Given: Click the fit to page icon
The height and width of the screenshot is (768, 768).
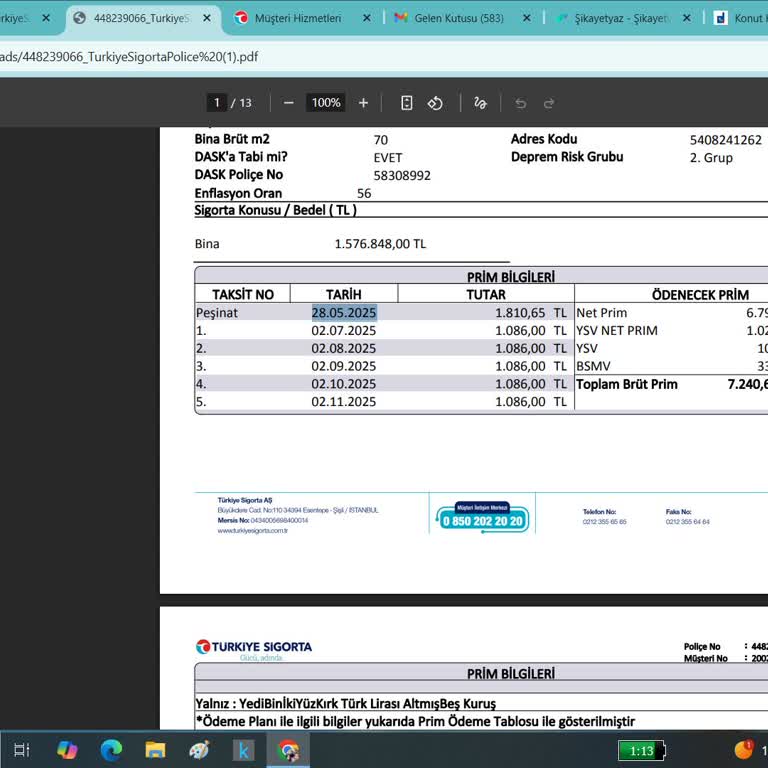Looking at the screenshot, I should pyautogui.click(x=406, y=103).
